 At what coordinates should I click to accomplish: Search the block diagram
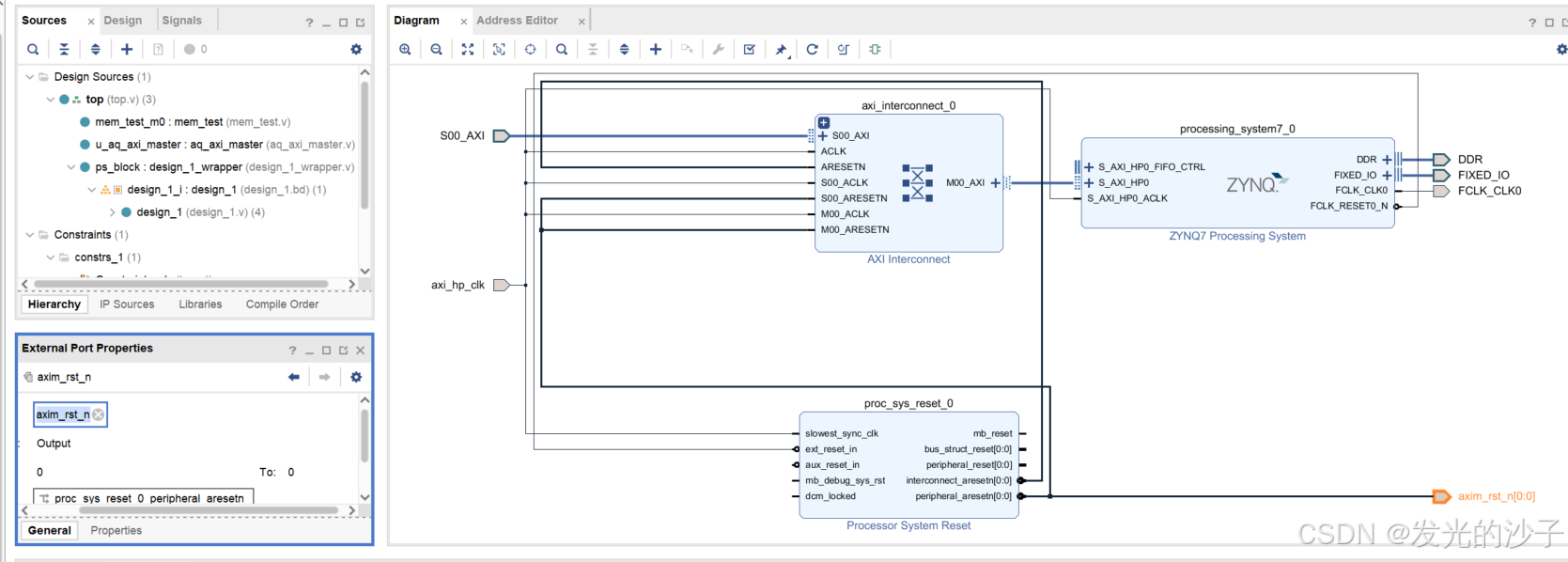pyautogui.click(x=562, y=49)
